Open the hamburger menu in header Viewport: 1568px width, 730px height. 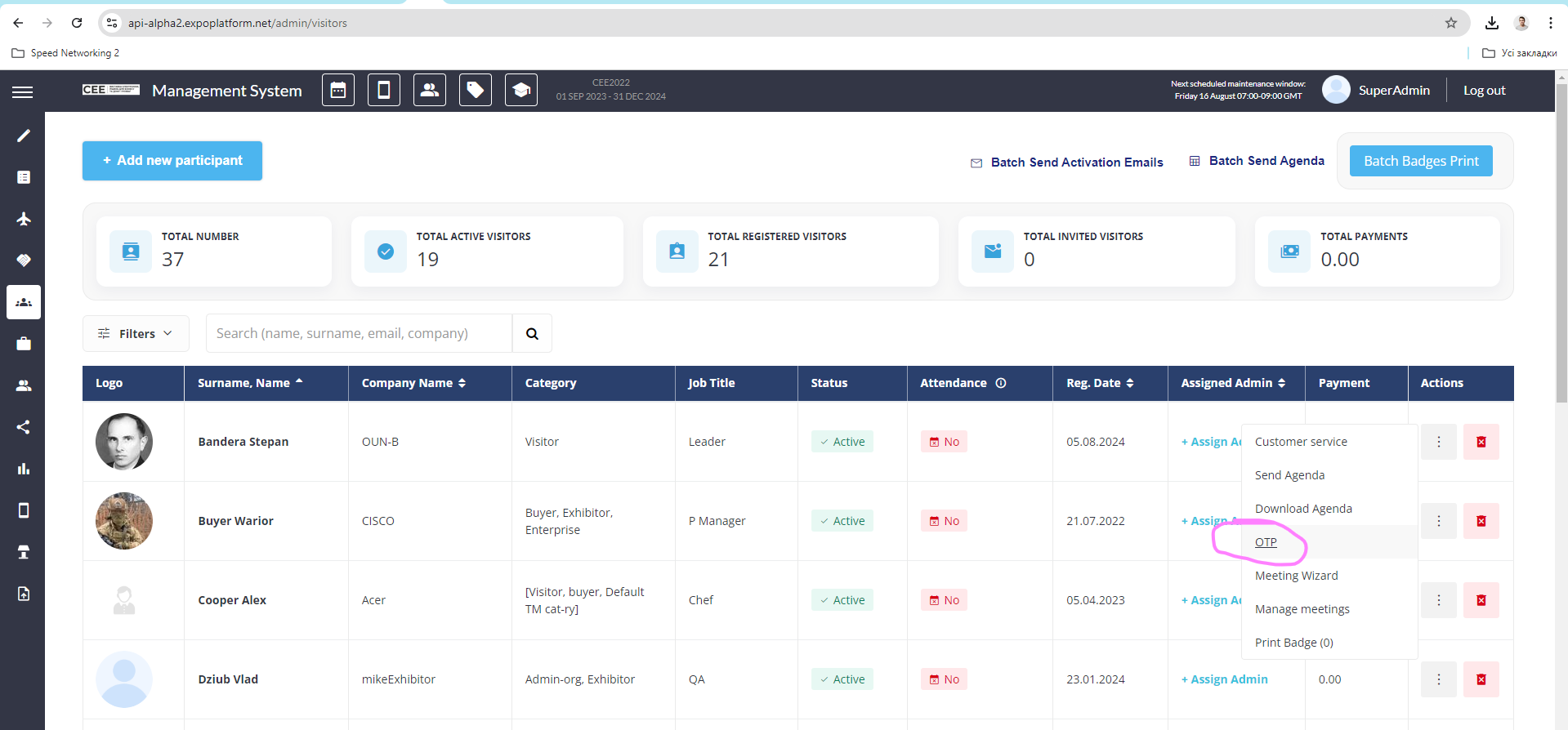pyautogui.click(x=23, y=91)
